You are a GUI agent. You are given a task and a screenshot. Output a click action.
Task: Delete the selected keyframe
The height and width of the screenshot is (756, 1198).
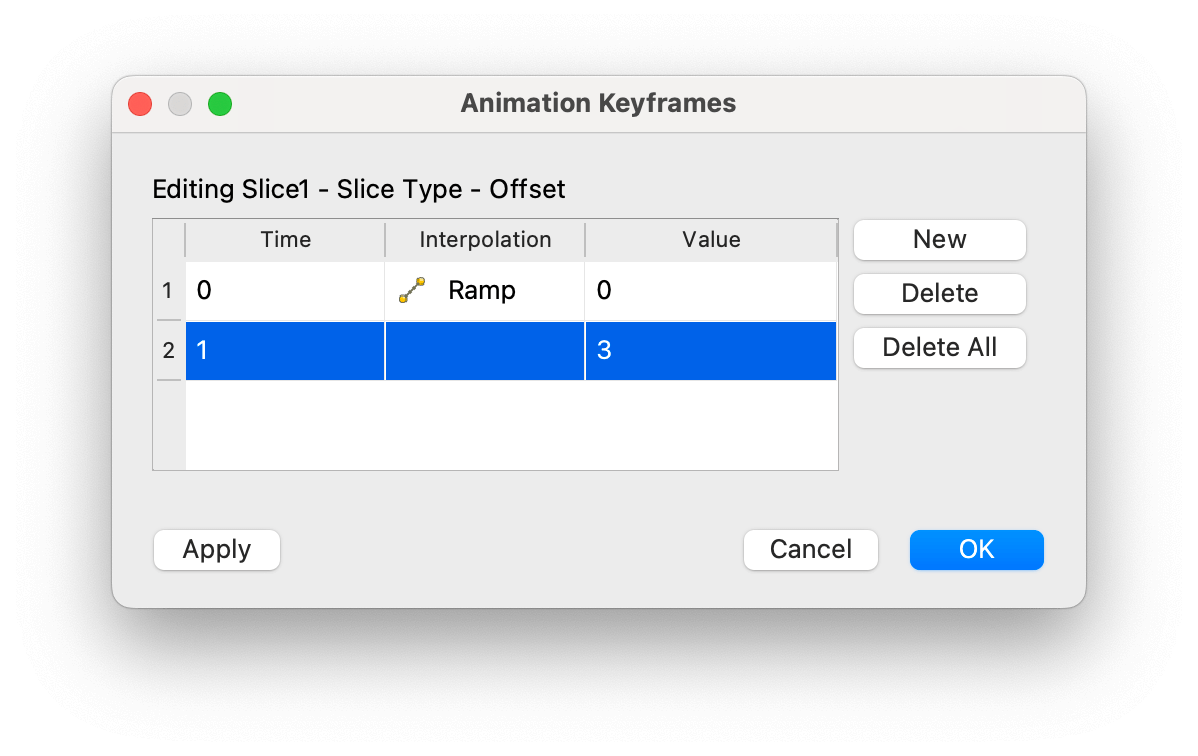[x=939, y=293]
